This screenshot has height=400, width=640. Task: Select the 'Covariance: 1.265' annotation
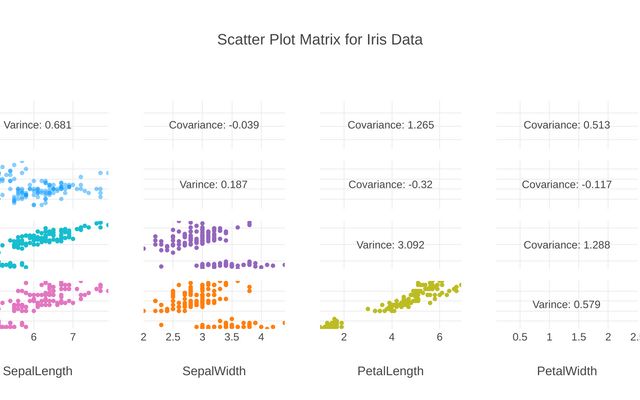pos(390,125)
